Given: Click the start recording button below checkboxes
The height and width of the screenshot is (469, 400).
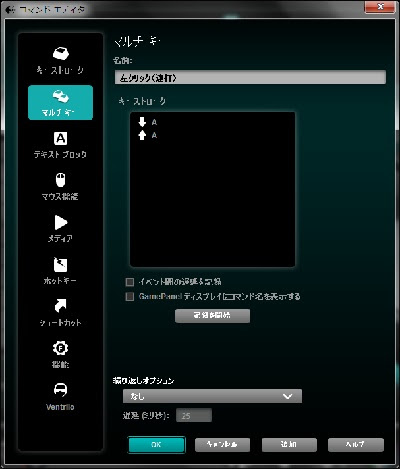Looking at the screenshot, I should 212,316.
